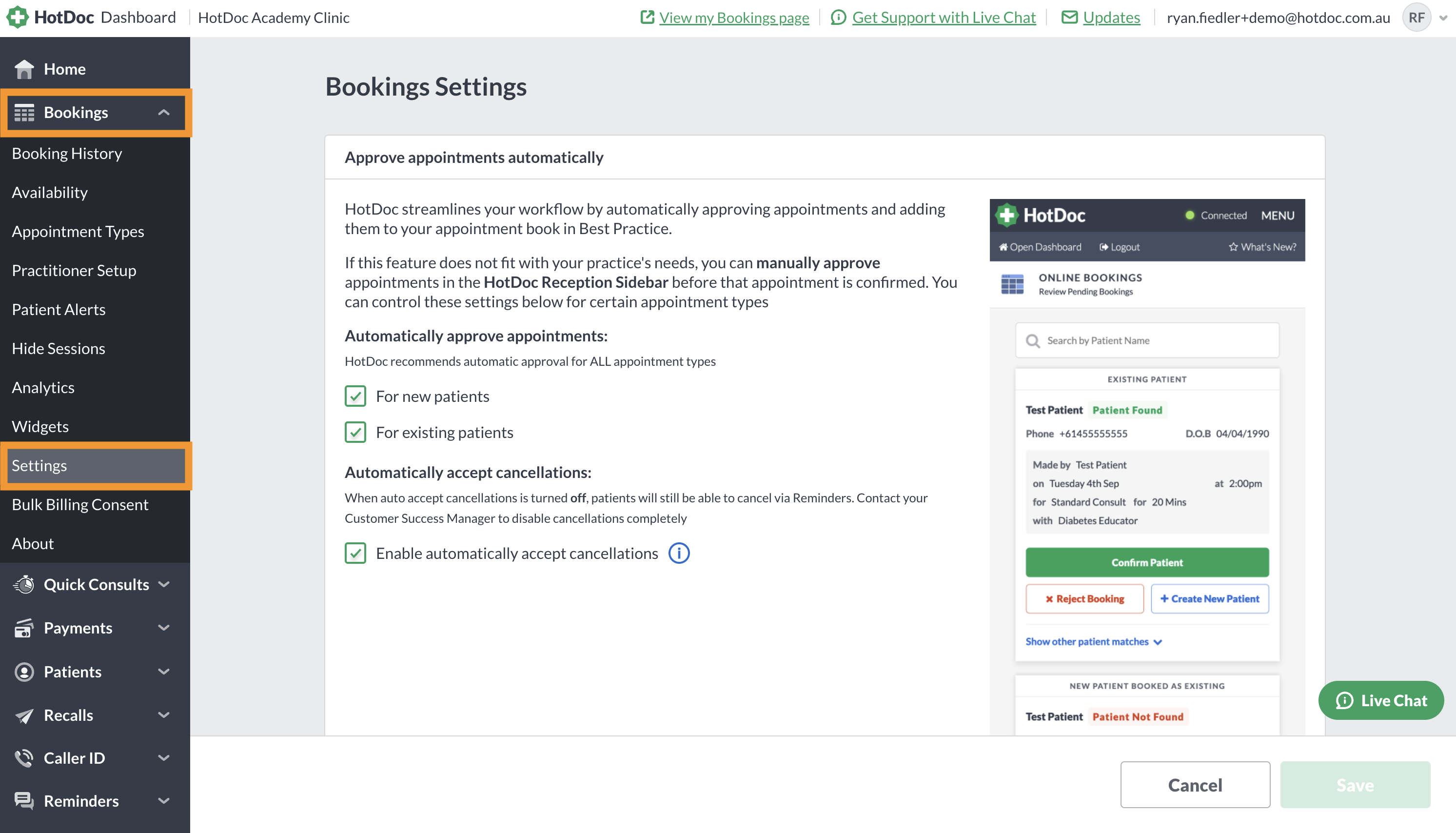Click Create New Patient in preview

pyautogui.click(x=1210, y=599)
